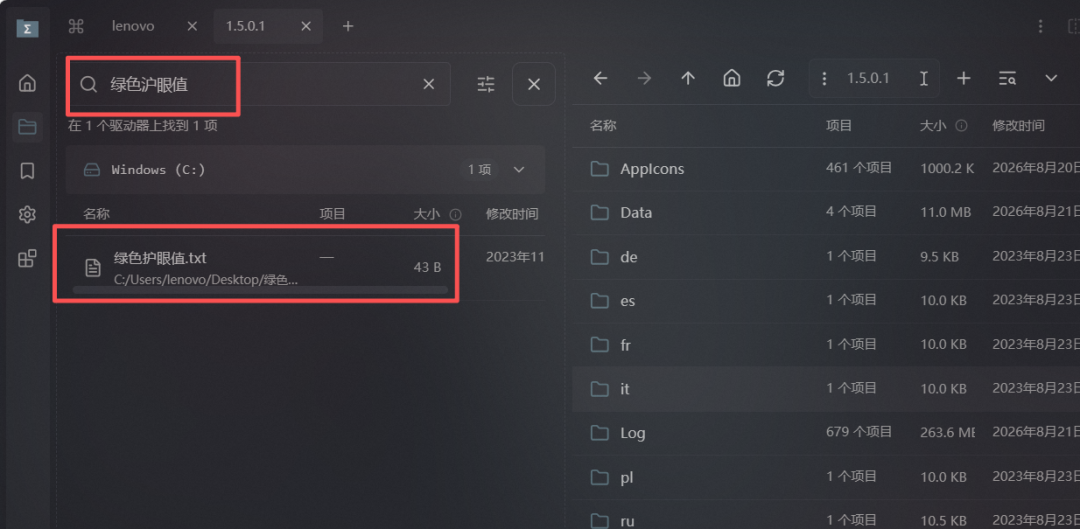The width and height of the screenshot is (1080, 529).
Task: Clear the search text with X
Action: [428, 84]
